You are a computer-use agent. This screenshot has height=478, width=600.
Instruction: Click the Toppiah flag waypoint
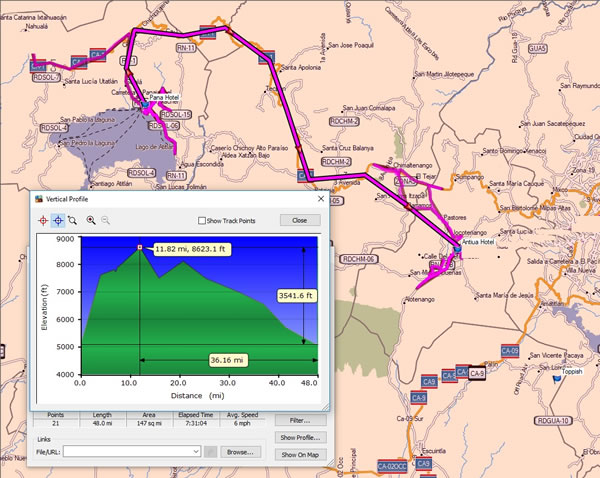click(557, 379)
